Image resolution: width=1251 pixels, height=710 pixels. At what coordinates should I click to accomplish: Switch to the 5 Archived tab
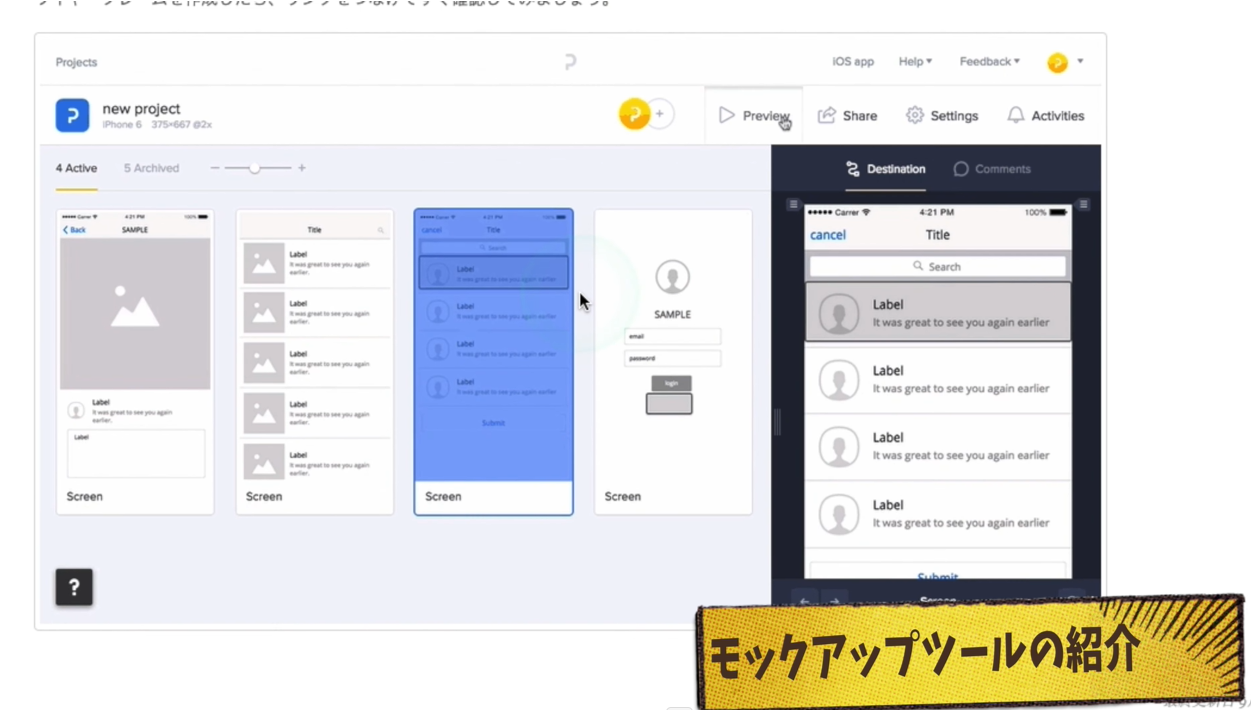click(x=151, y=168)
